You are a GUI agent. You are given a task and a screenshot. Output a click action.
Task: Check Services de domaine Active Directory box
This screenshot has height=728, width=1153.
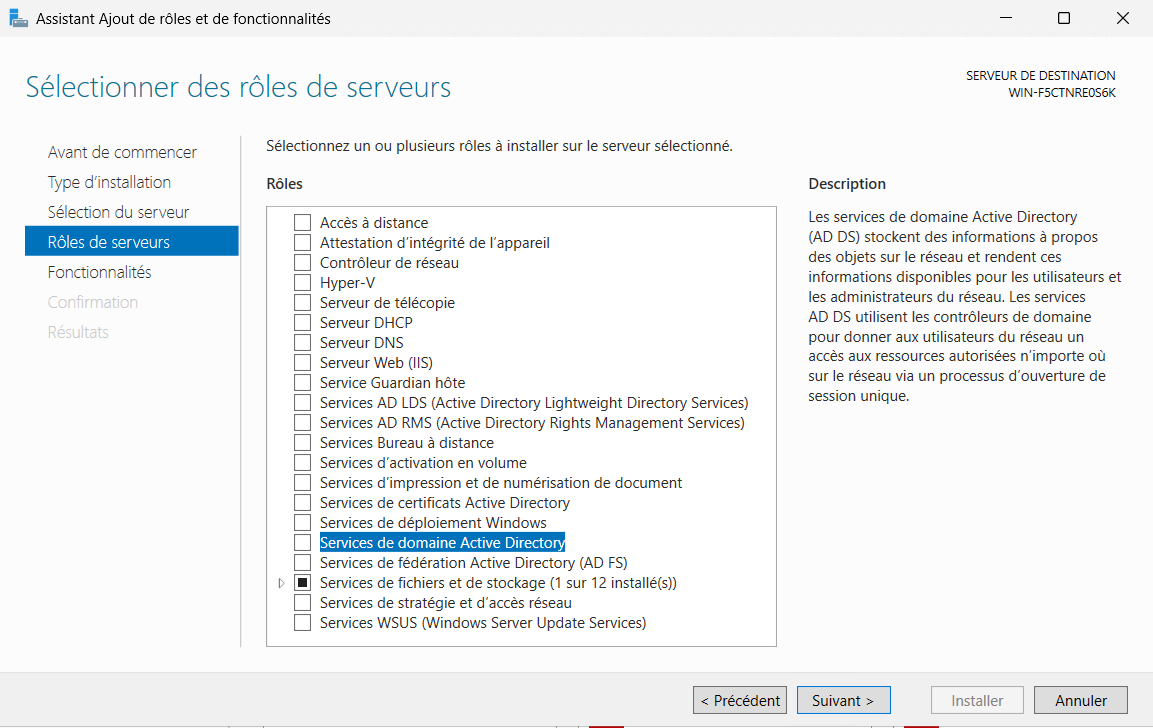[302, 543]
